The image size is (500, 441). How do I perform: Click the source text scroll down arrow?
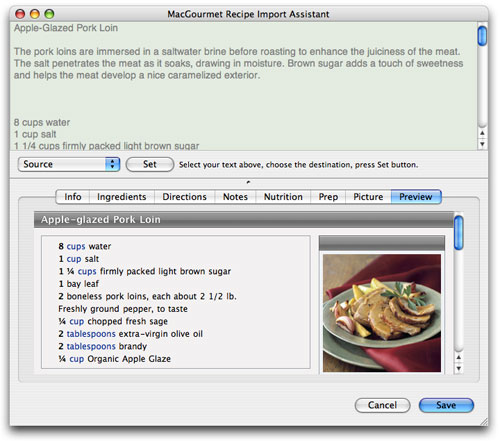pos(482,144)
